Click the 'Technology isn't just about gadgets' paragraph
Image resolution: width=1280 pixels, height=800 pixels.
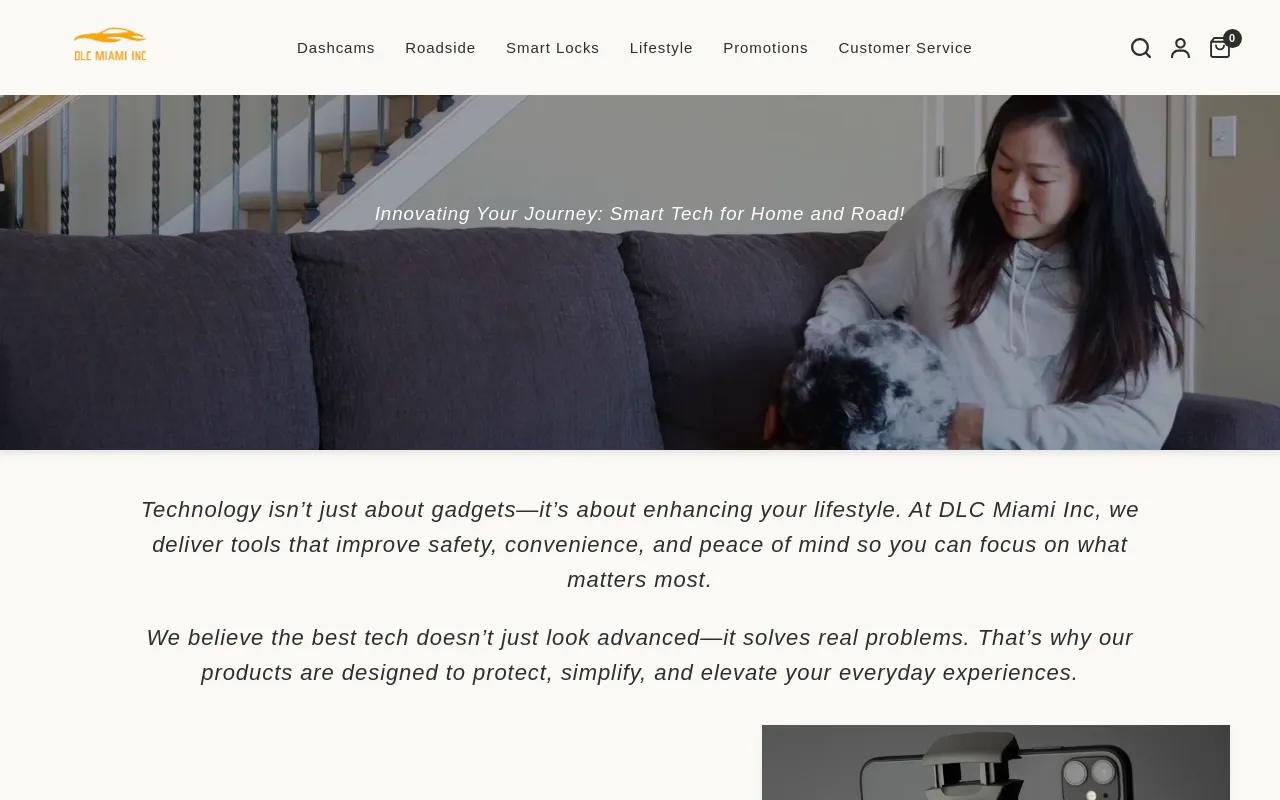(x=640, y=545)
